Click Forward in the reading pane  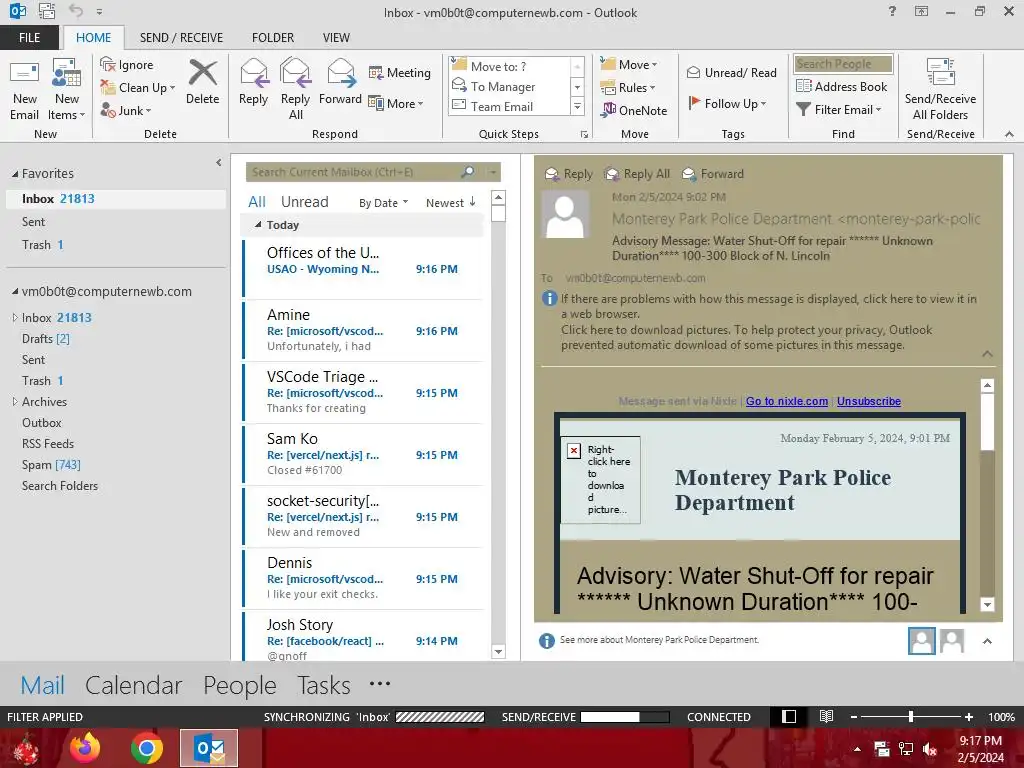point(713,174)
